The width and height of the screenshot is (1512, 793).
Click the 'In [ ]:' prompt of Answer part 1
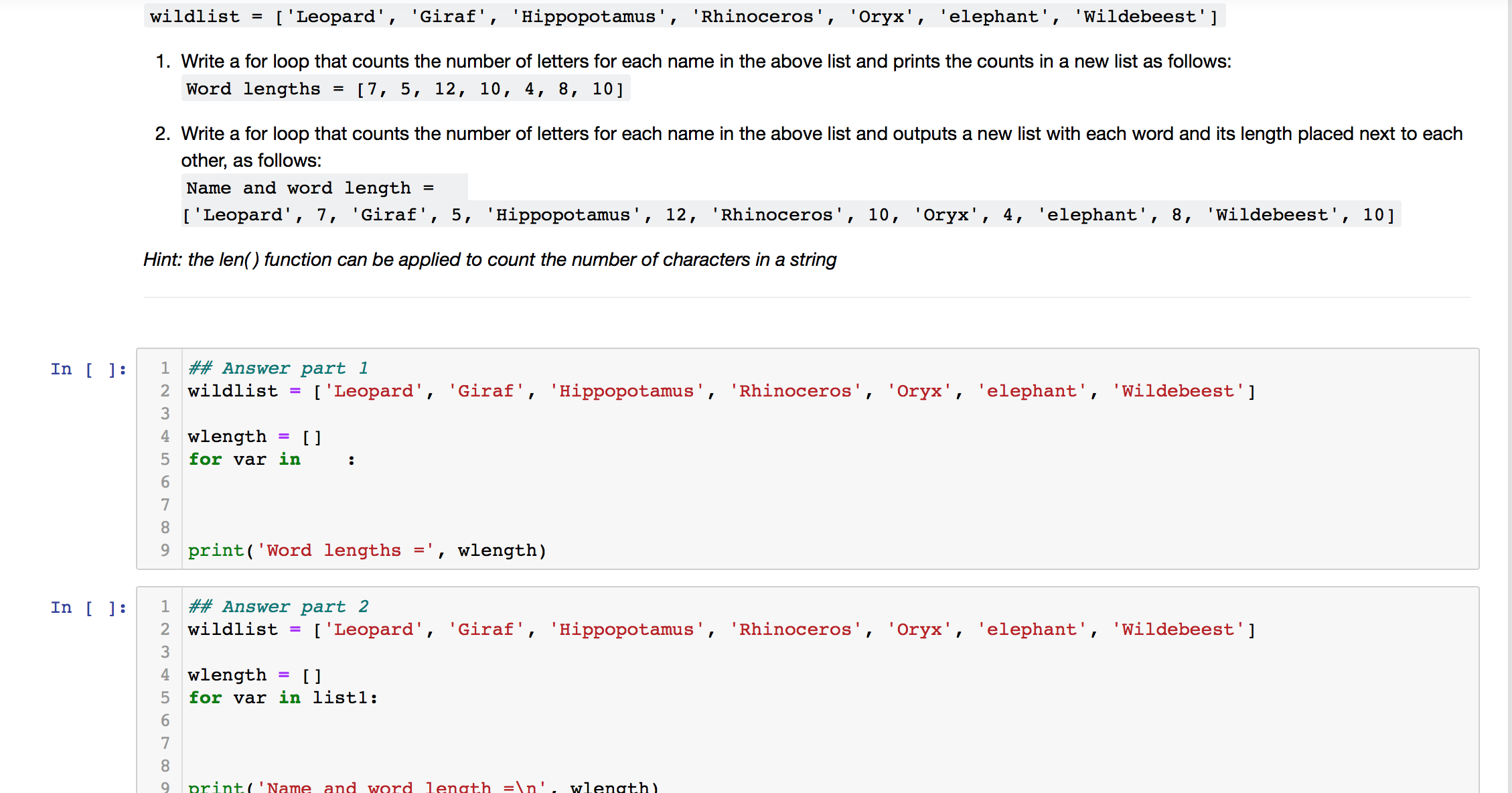click(x=88, y=368)
